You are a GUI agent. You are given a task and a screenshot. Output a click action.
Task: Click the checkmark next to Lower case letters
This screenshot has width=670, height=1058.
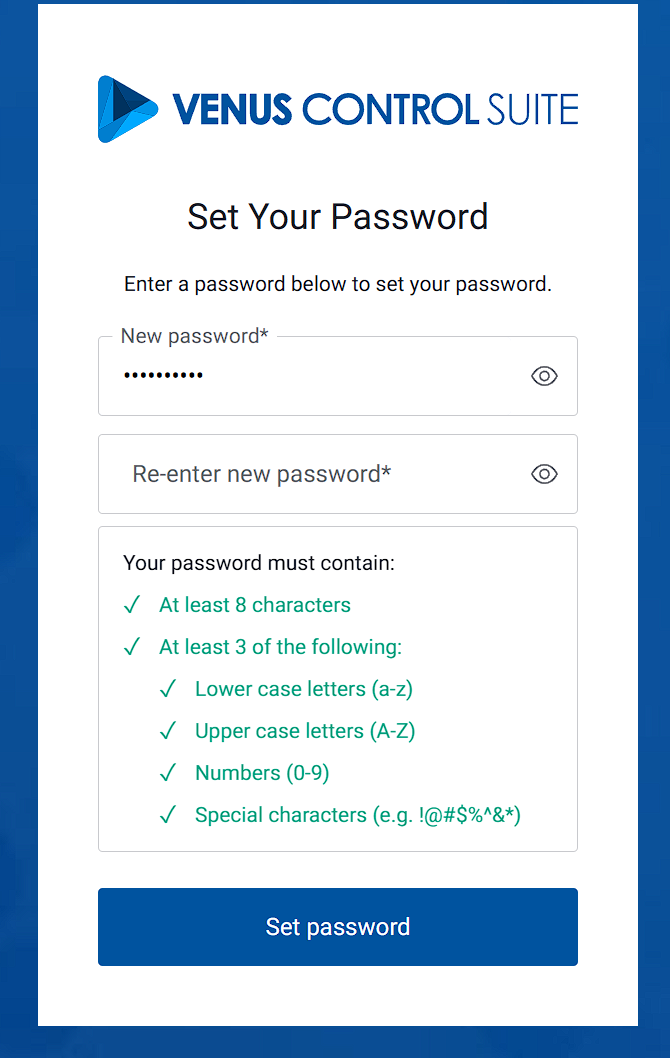coord(167,689)
